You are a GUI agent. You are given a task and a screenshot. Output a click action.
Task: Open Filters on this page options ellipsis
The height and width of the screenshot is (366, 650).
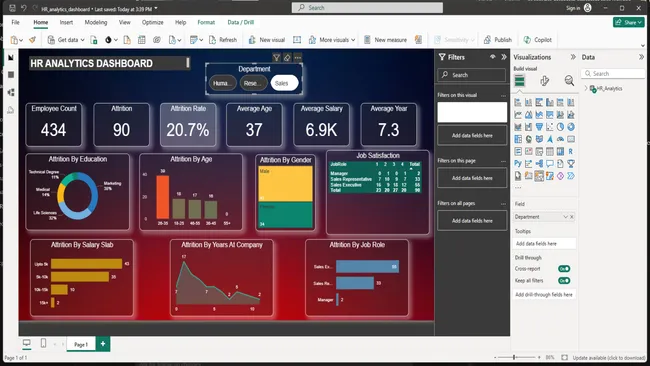coord(503,161)
